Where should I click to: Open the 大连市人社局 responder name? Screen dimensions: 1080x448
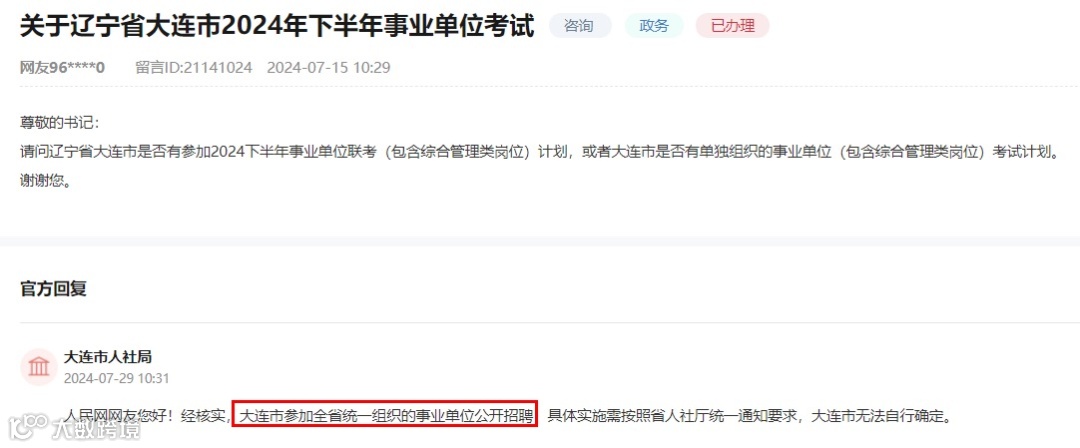pos(107,357)
